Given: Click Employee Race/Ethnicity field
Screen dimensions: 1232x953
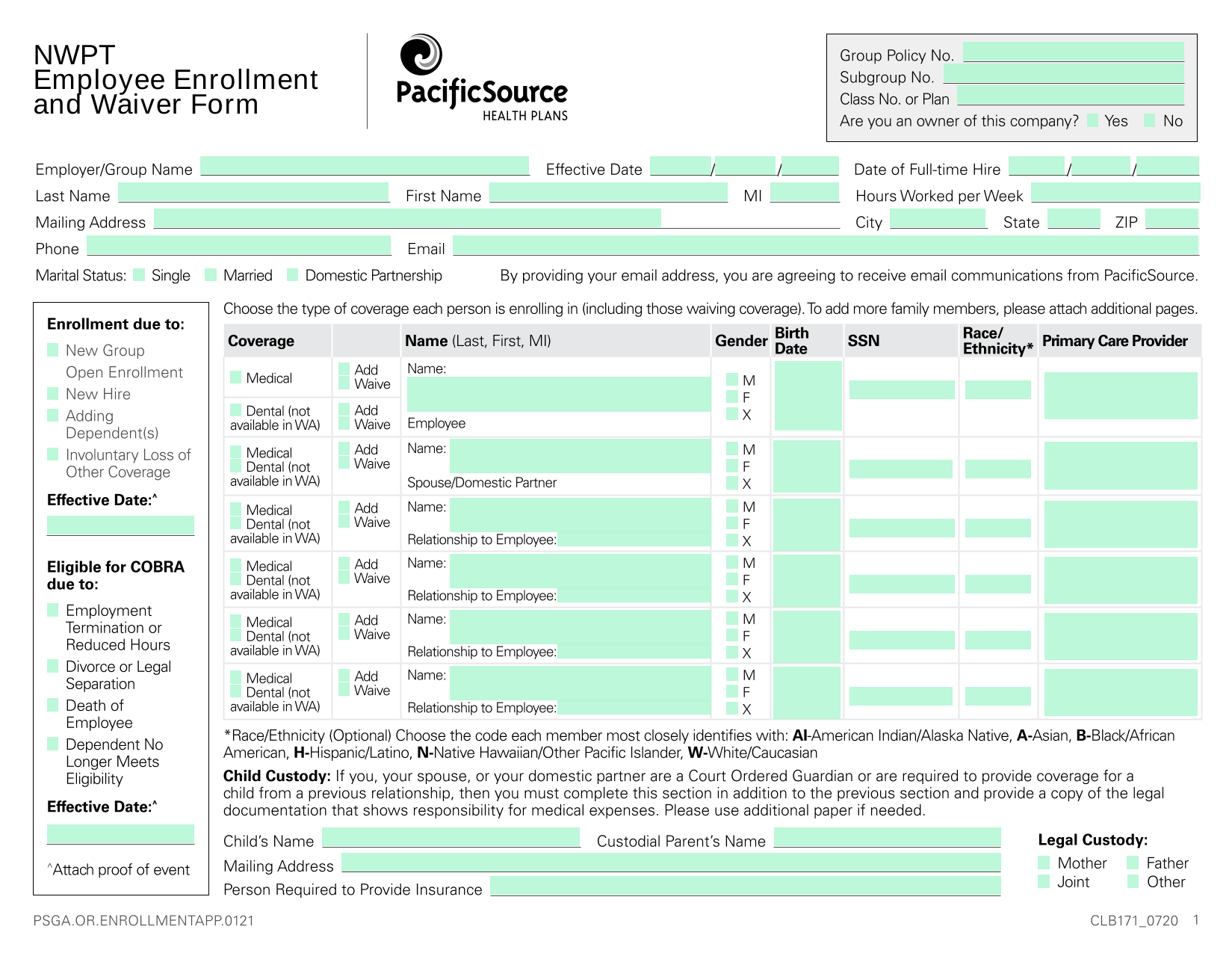Looking at the screenshot, I should click(x=998, y=389).
